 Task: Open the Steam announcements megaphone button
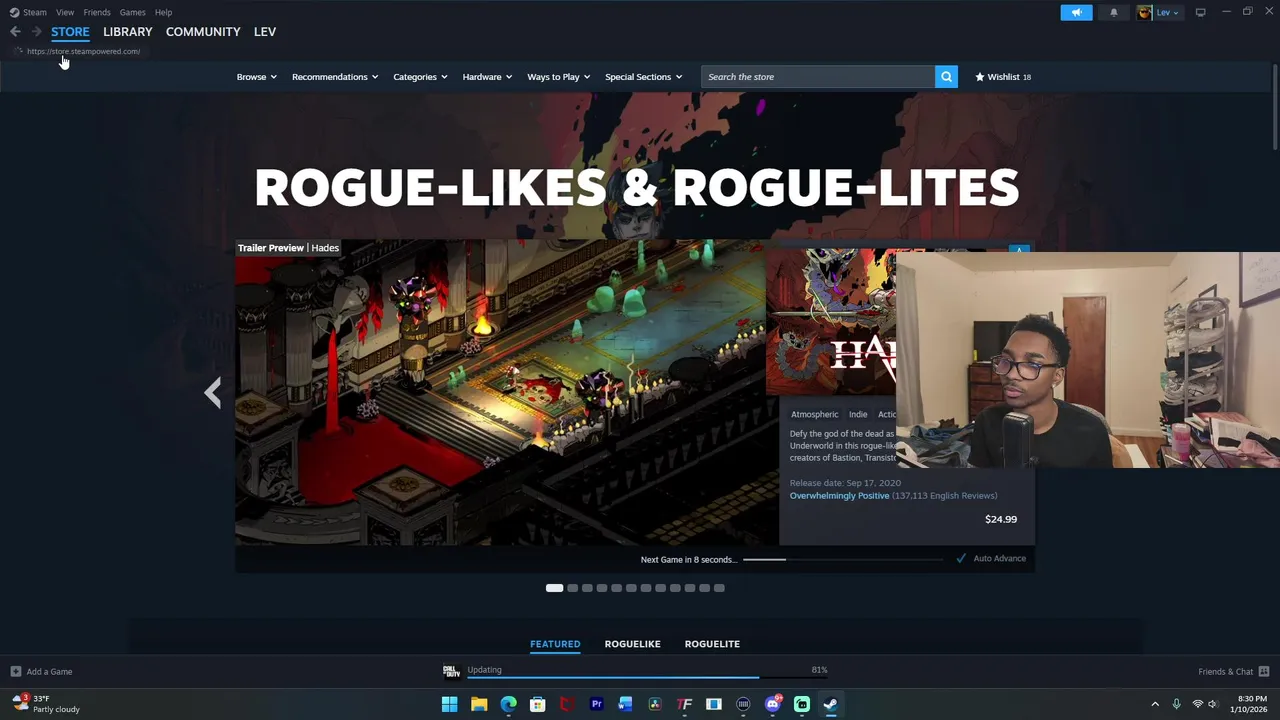coord(1076,12)
